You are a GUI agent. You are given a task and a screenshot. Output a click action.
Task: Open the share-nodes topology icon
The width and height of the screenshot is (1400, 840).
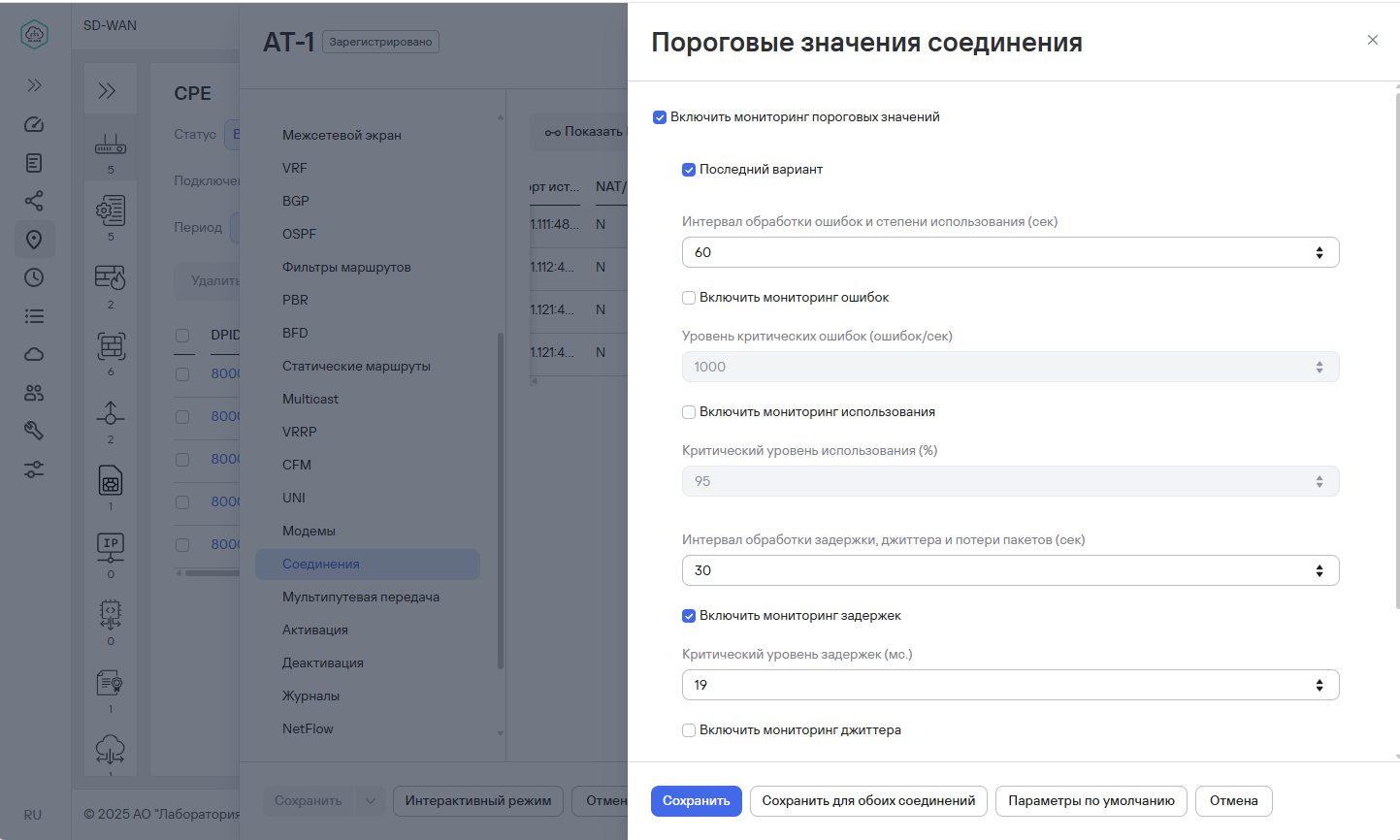click(x=34, y=201)
